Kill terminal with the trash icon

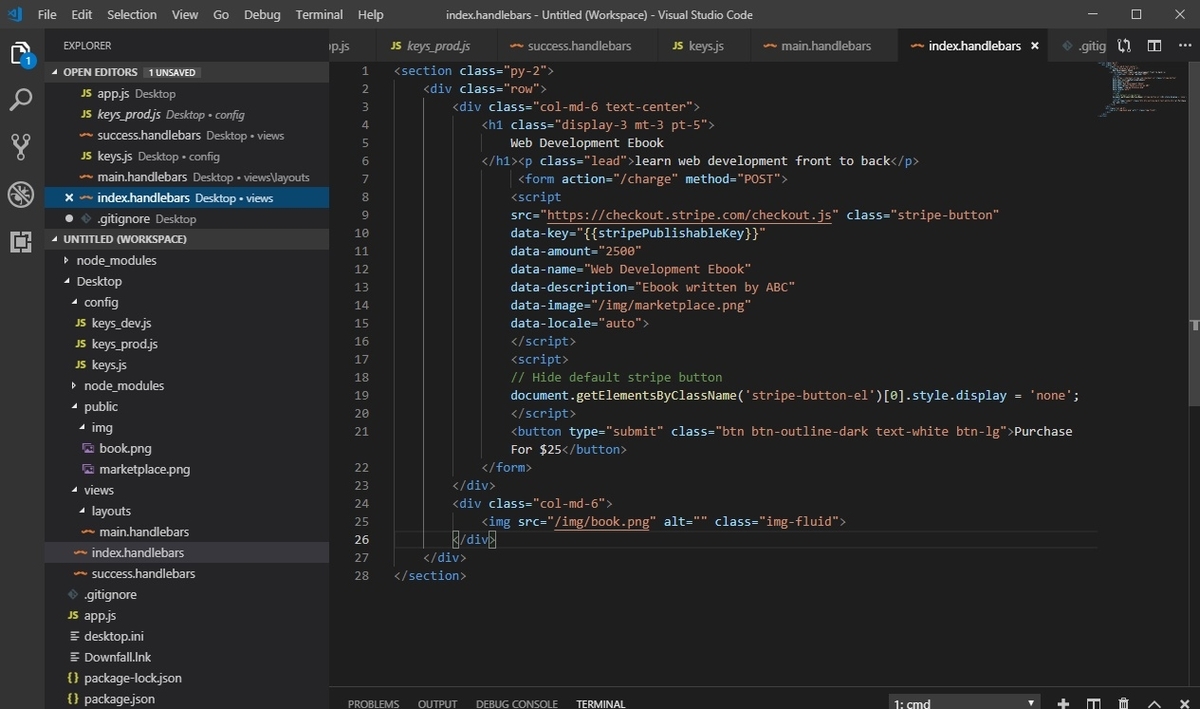(1124, 704)
